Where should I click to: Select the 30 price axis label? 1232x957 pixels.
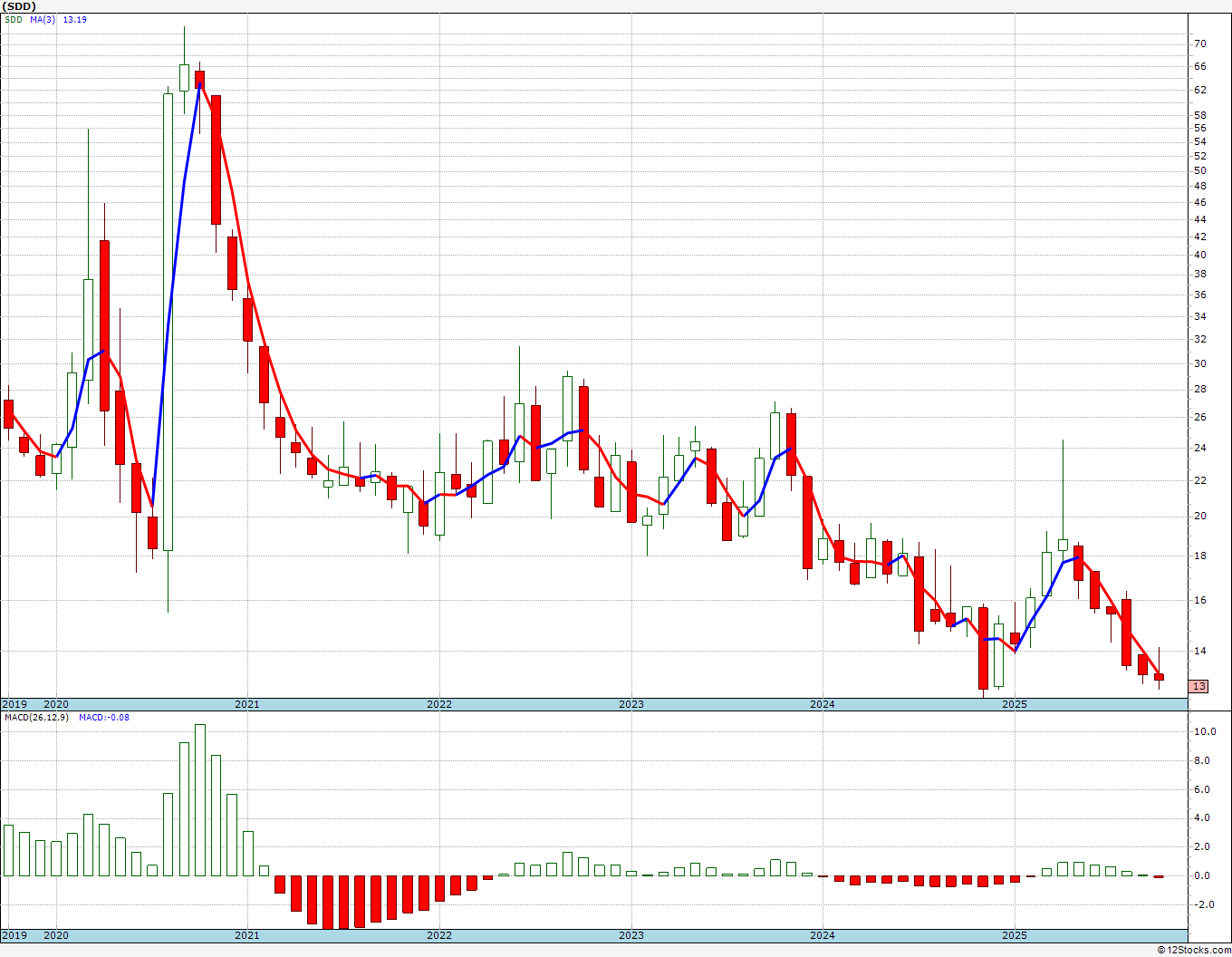(x=1199, y=363)
